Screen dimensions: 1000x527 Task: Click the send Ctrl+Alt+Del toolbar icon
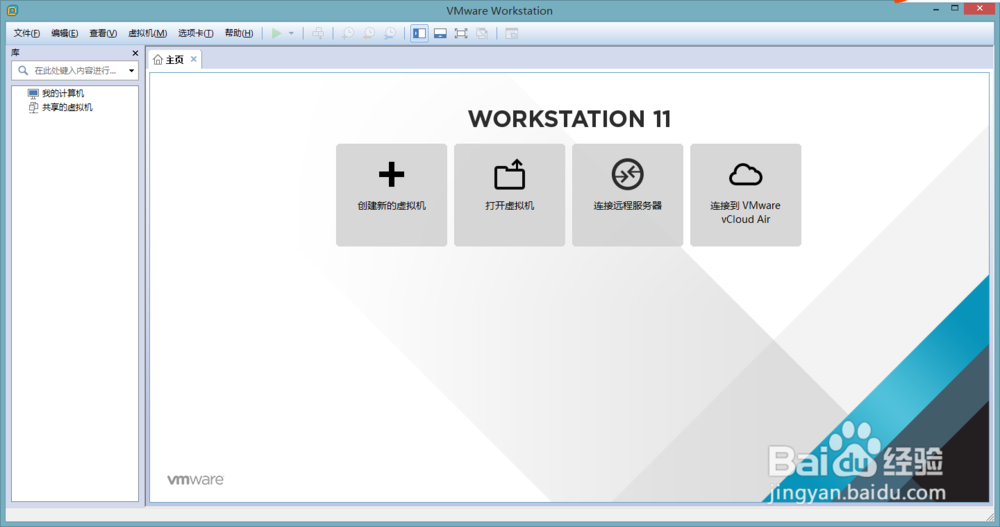click(318, 33)
